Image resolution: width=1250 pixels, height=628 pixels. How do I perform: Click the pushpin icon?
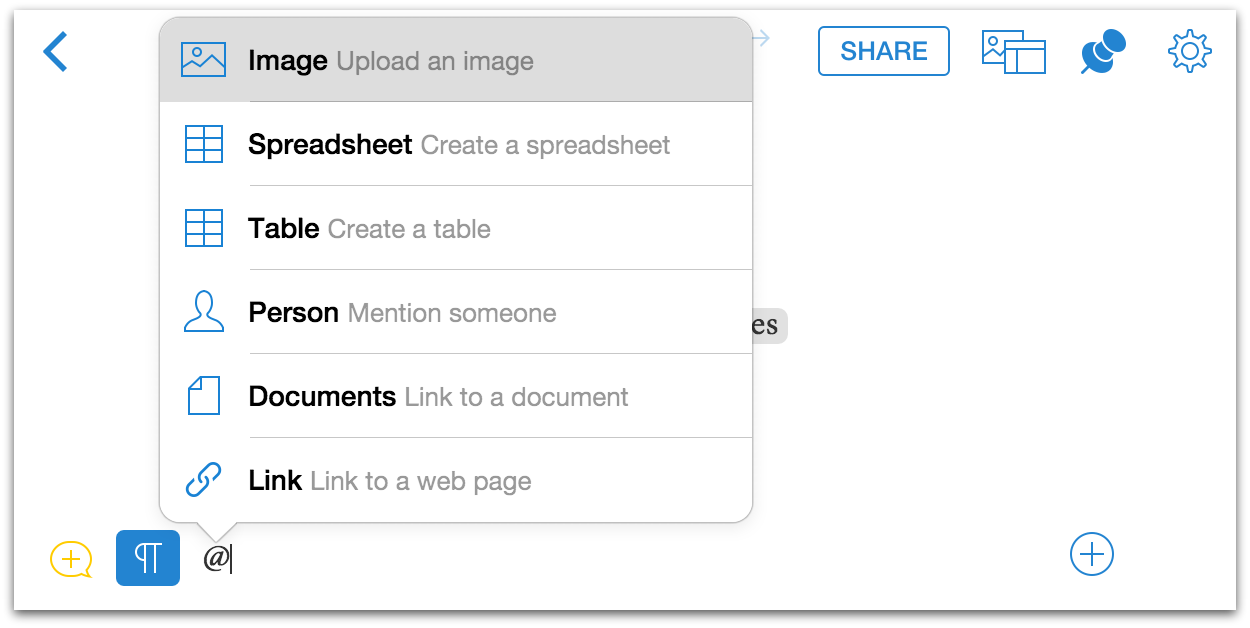(x=1102, y=52)
